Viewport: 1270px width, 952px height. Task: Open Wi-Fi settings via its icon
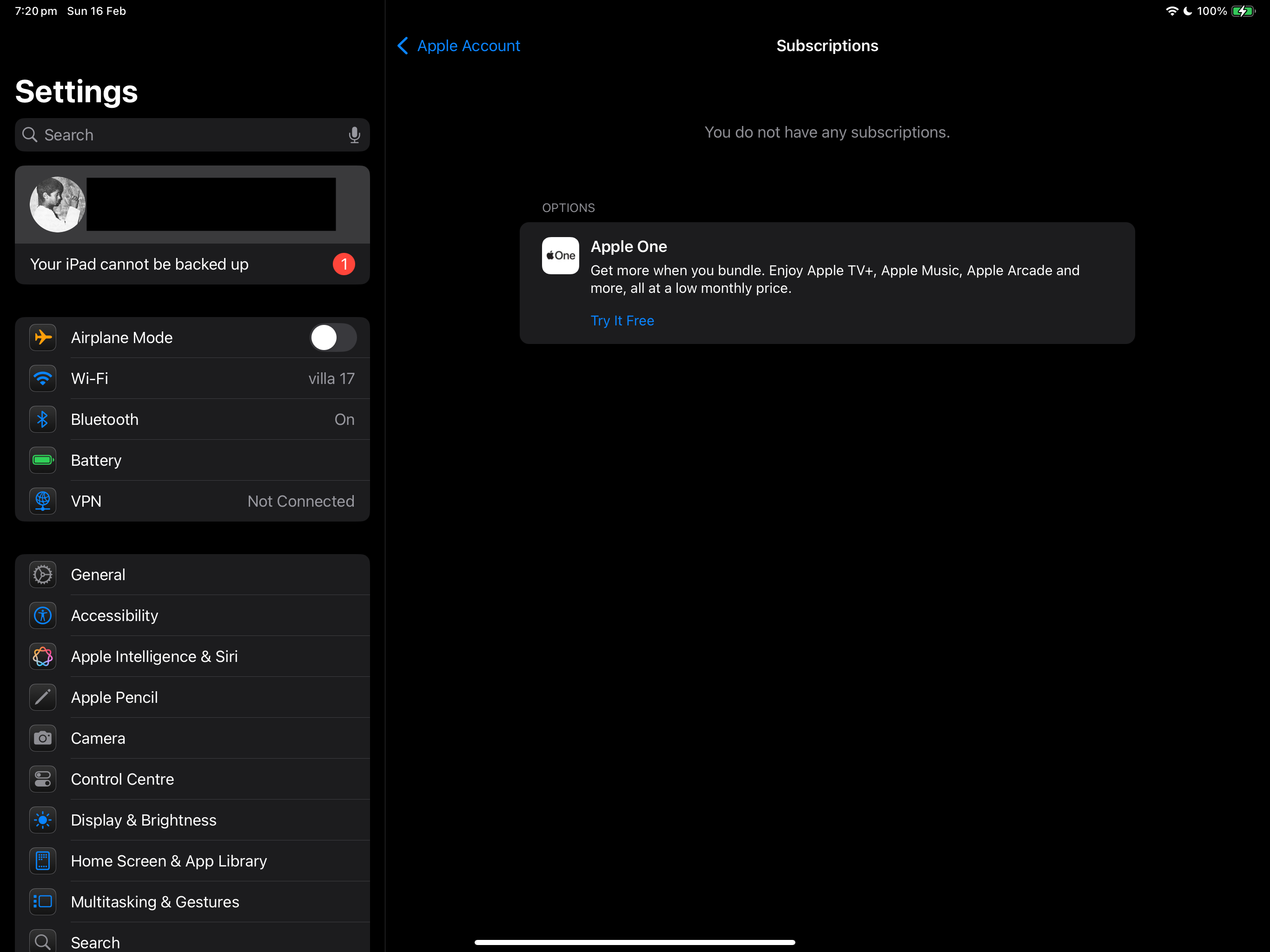click(x=42, y=378)
